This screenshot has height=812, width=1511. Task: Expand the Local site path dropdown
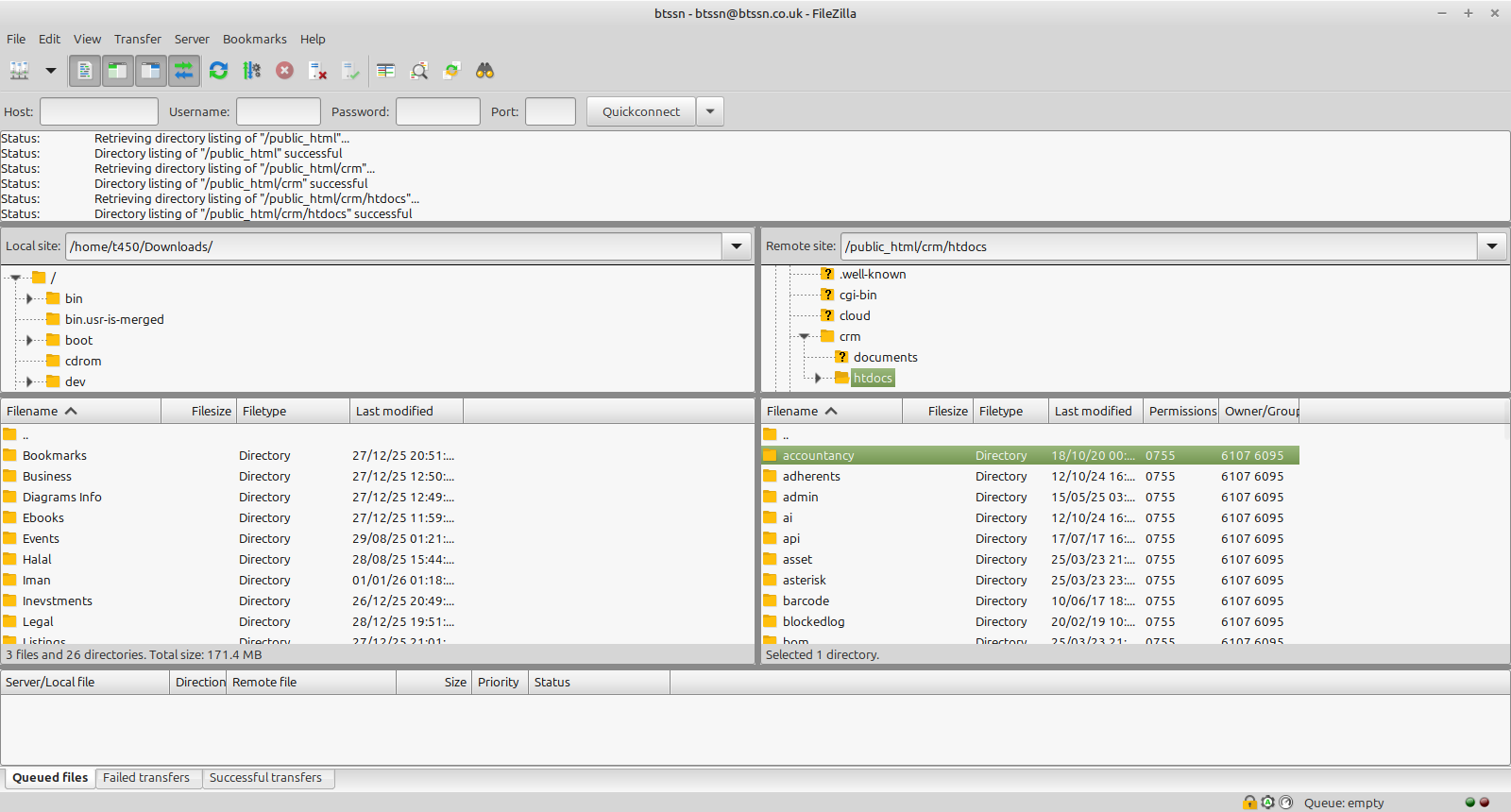point(737,246)
